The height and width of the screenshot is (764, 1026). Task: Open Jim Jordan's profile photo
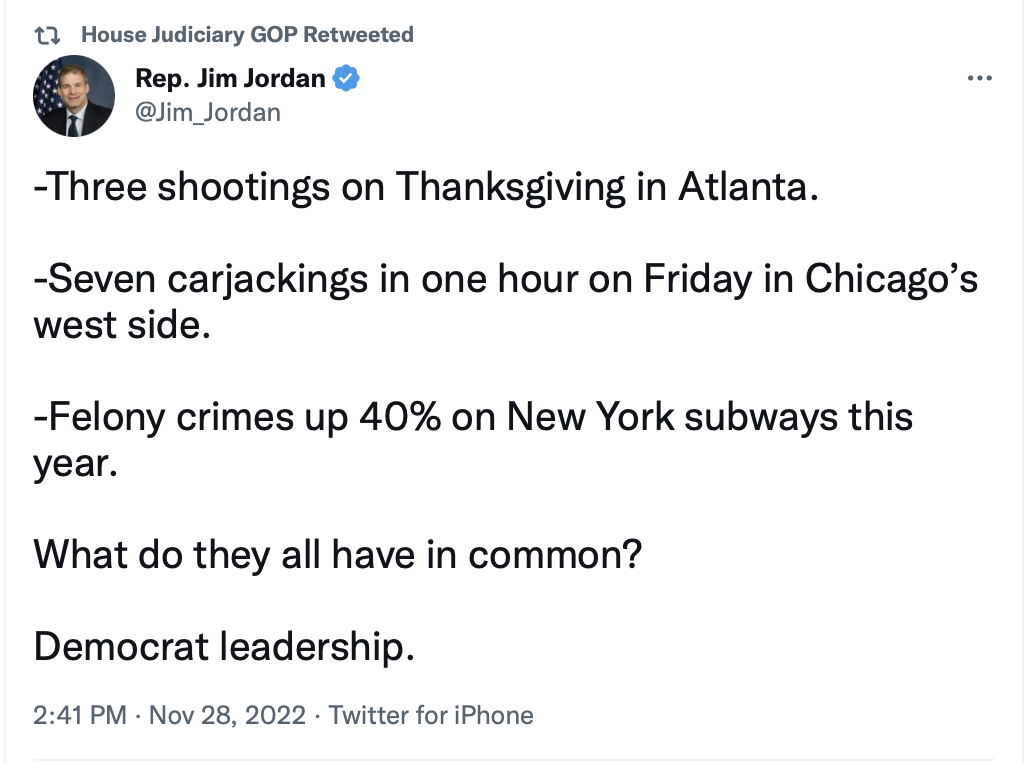[x=74, y=97]
